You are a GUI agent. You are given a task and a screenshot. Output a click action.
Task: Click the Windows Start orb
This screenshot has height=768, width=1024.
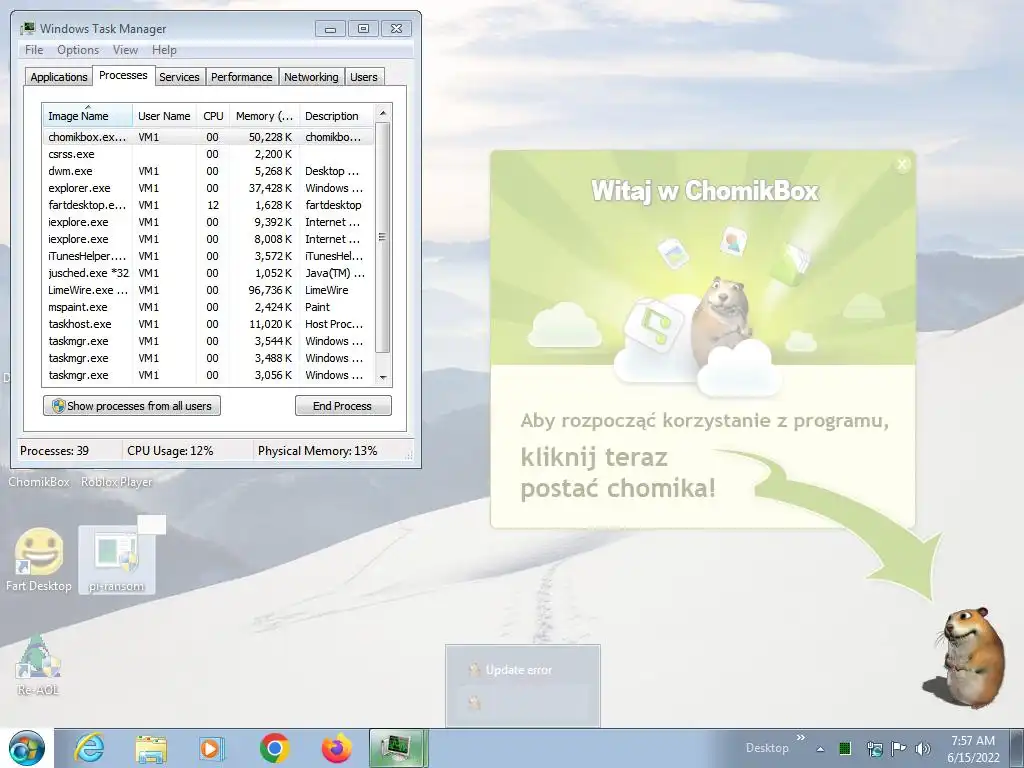tap(27, 748)
